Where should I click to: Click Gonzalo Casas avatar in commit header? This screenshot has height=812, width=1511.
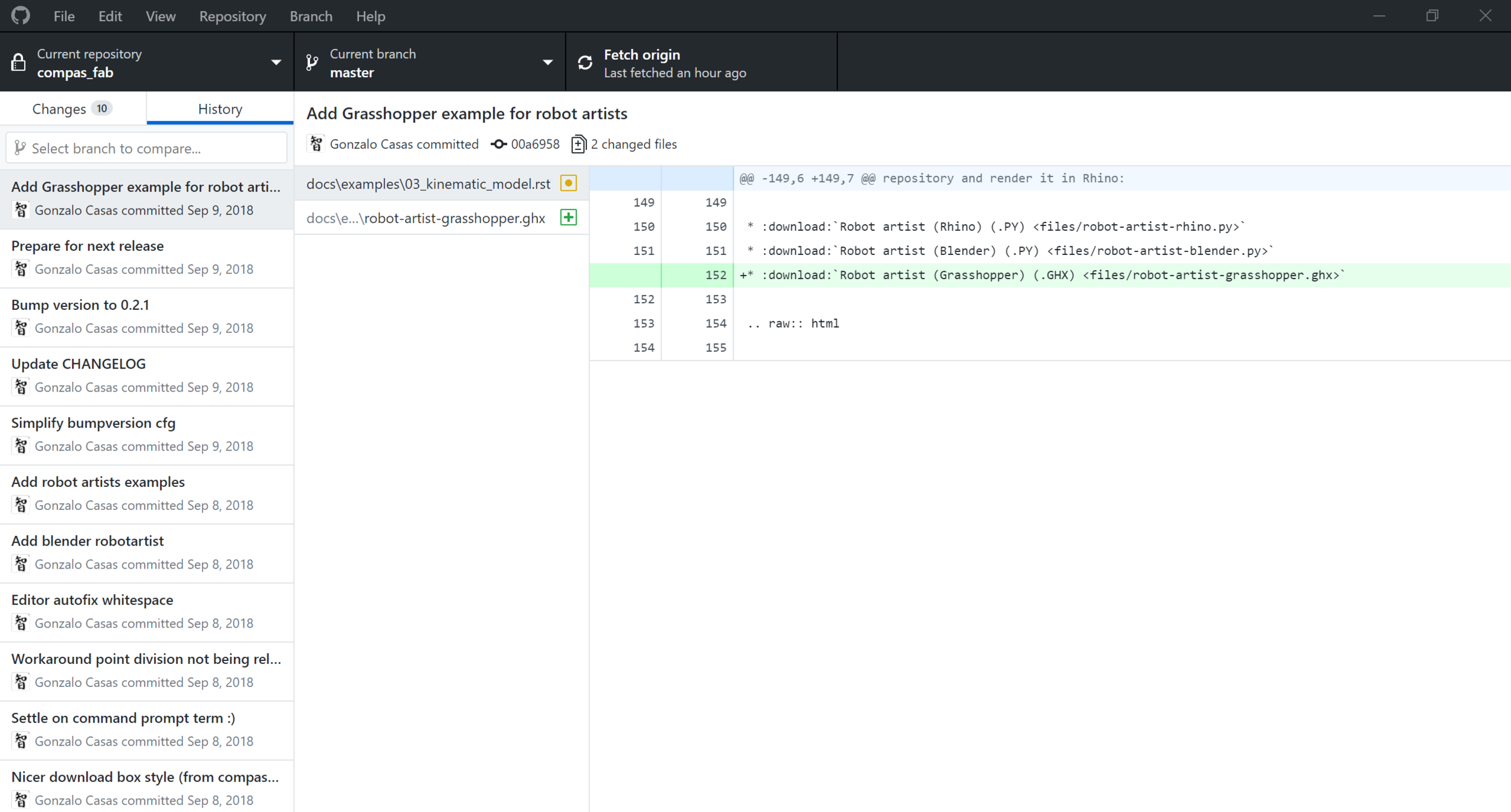(316, 144)
